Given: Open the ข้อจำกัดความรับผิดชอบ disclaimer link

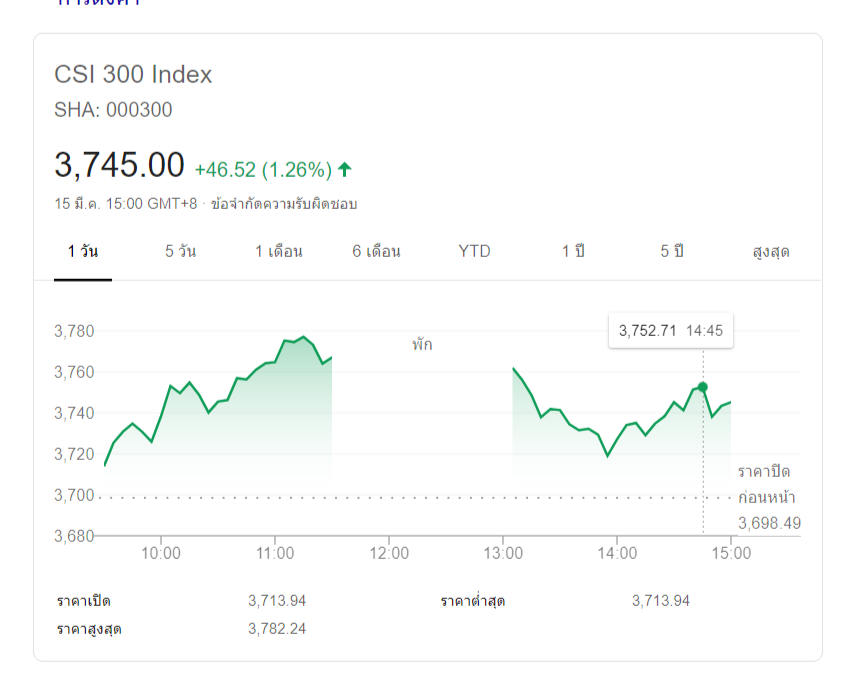Looking at the screenshot, I should [284, 204].
